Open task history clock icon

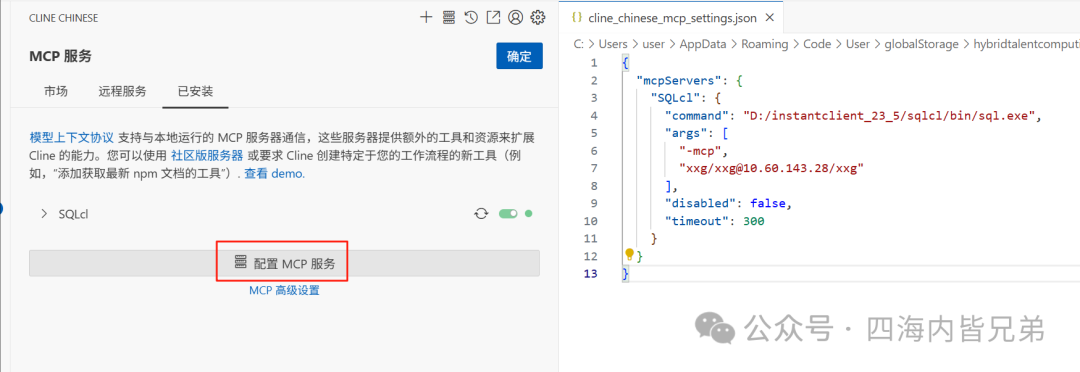coord(471,18)
